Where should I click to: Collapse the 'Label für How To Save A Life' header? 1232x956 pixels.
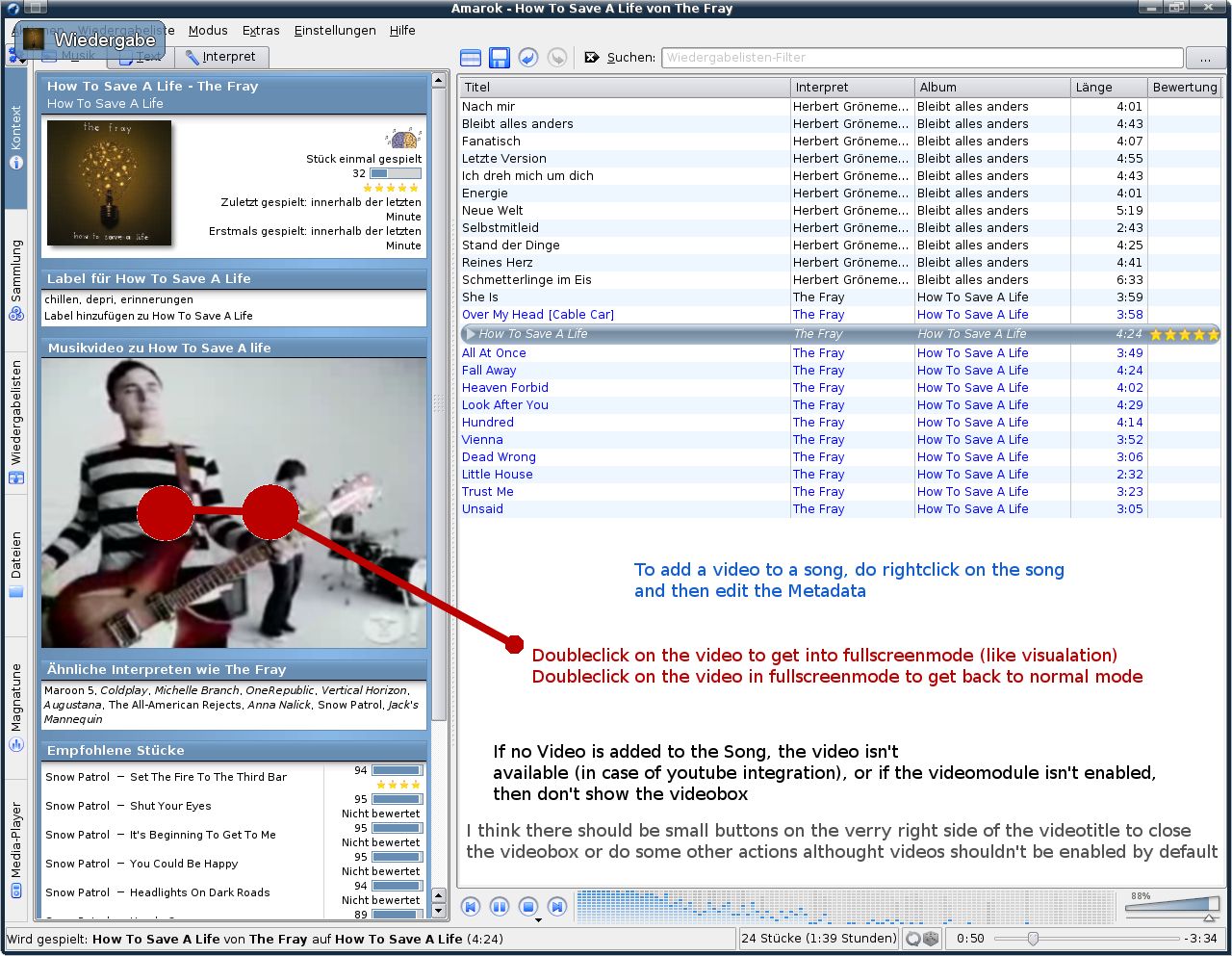tap(234, 278)
